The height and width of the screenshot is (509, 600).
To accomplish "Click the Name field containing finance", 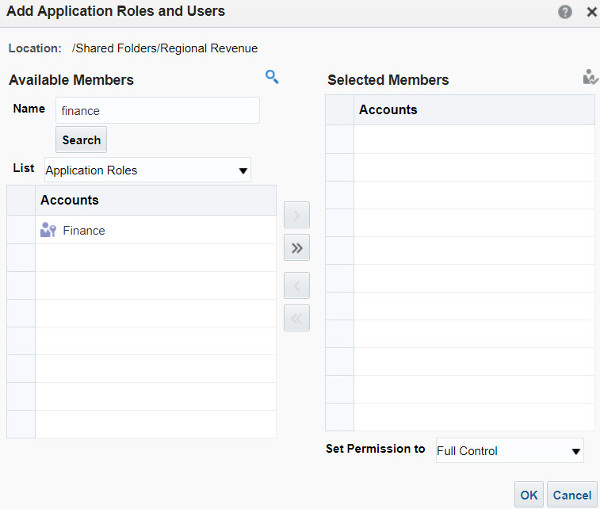I will pyautogui.click(x=157, y=111).
